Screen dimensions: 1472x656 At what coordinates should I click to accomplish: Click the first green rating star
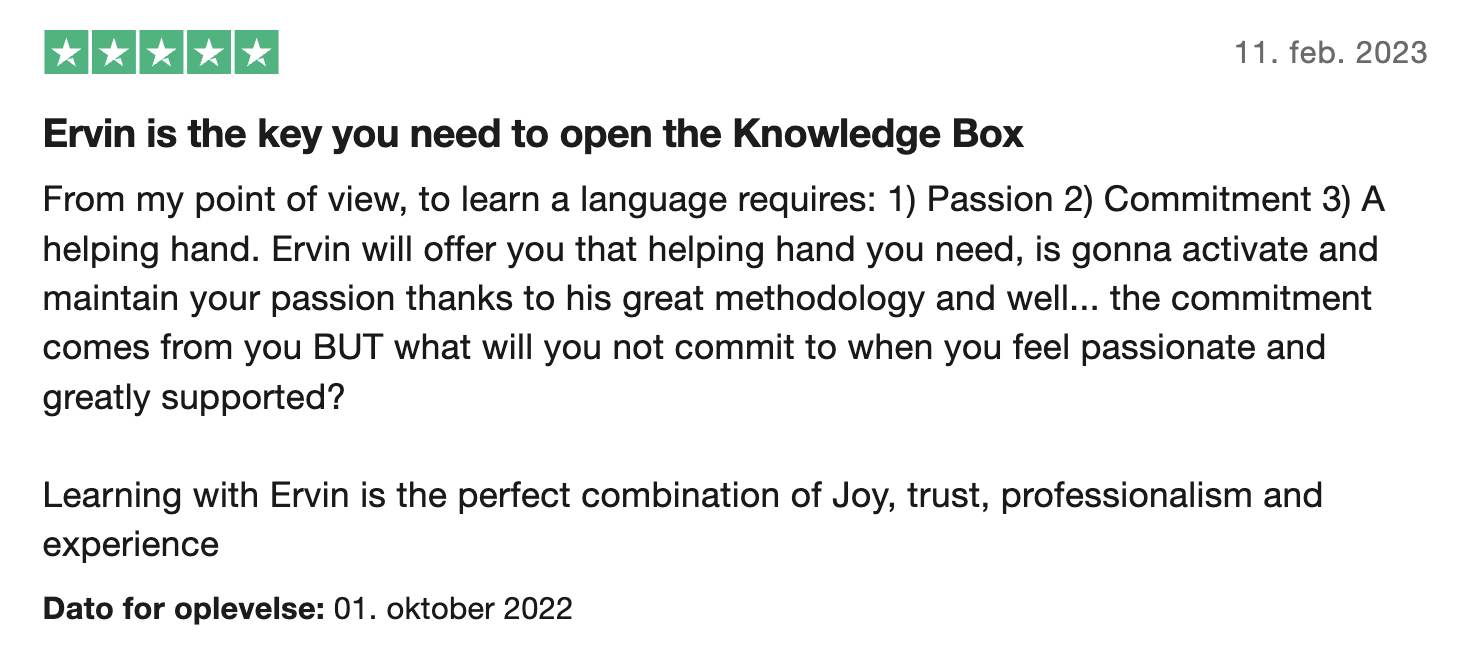(67, 53)
